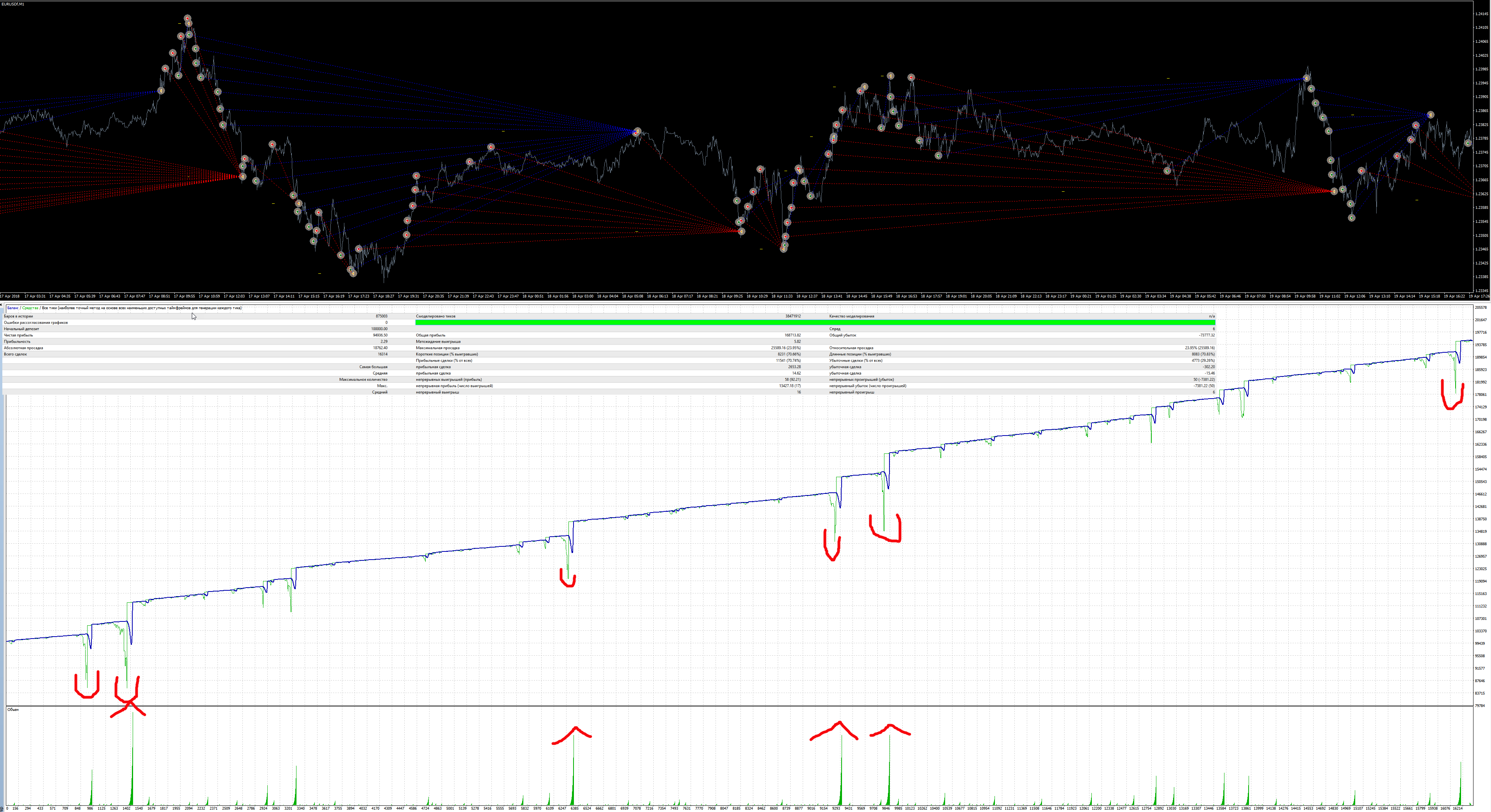Click balance axis value 205578
This screenshot has height=812, width=1491.
tap(1480, 308)
